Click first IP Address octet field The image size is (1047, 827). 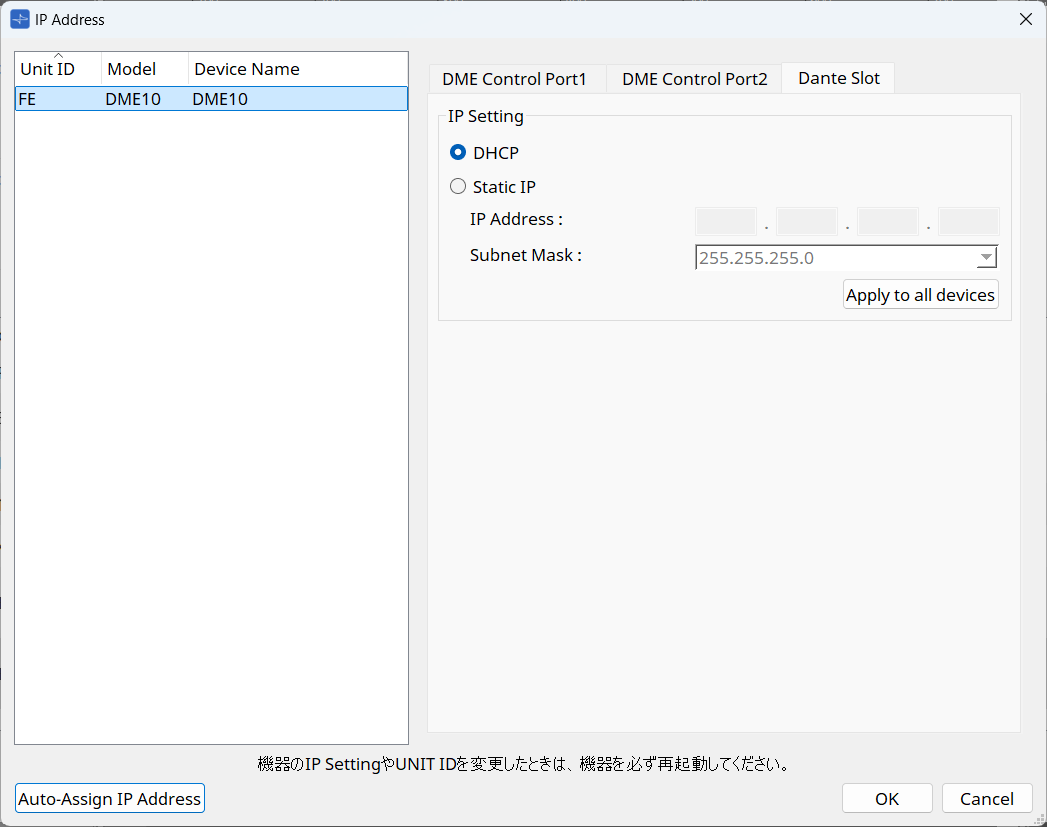(x=726, y=222)
